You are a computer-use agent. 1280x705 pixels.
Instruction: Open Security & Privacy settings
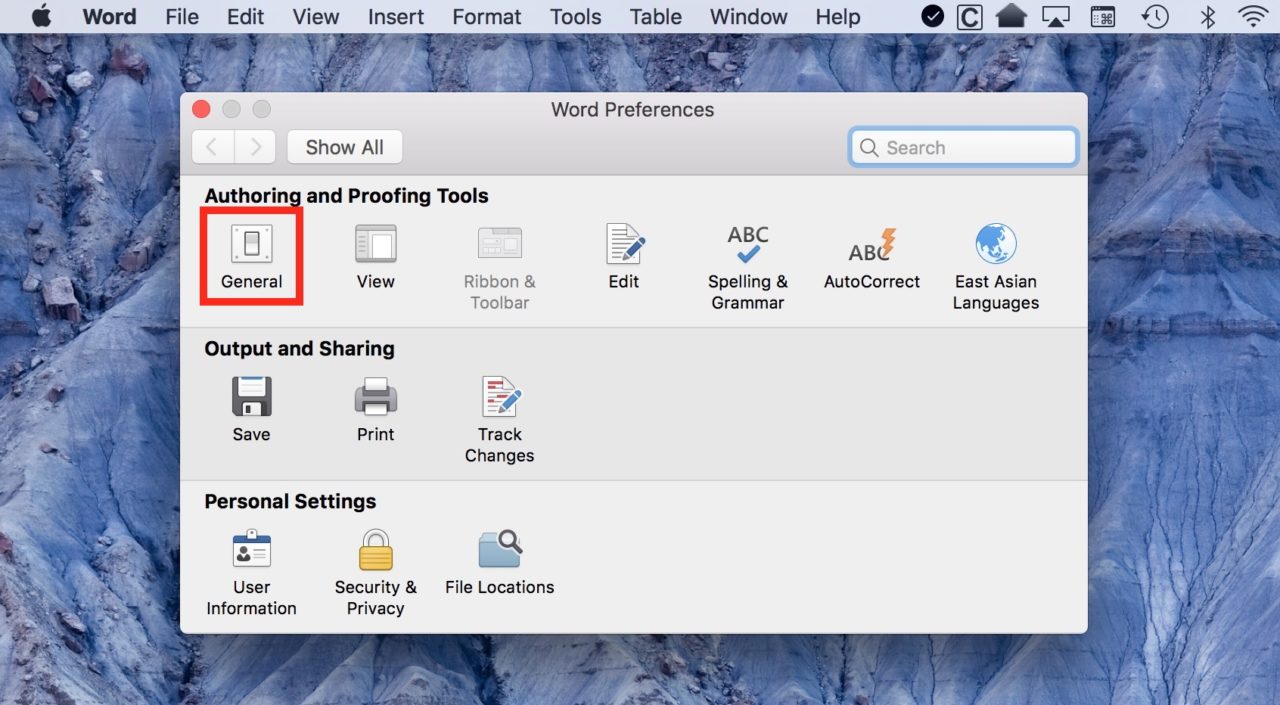coord(375,573)
